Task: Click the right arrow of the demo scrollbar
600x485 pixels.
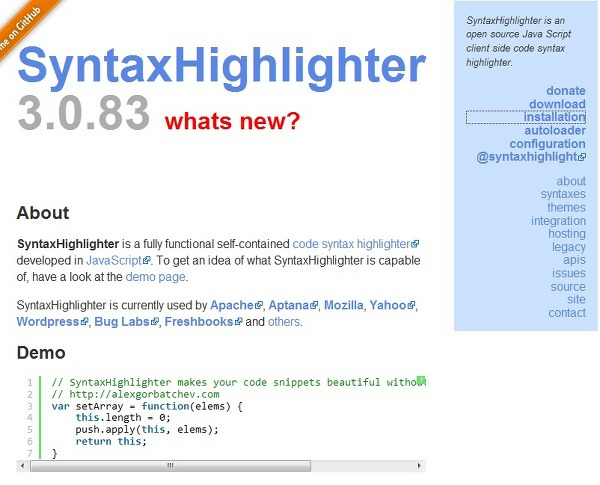Action: (419, 466)
